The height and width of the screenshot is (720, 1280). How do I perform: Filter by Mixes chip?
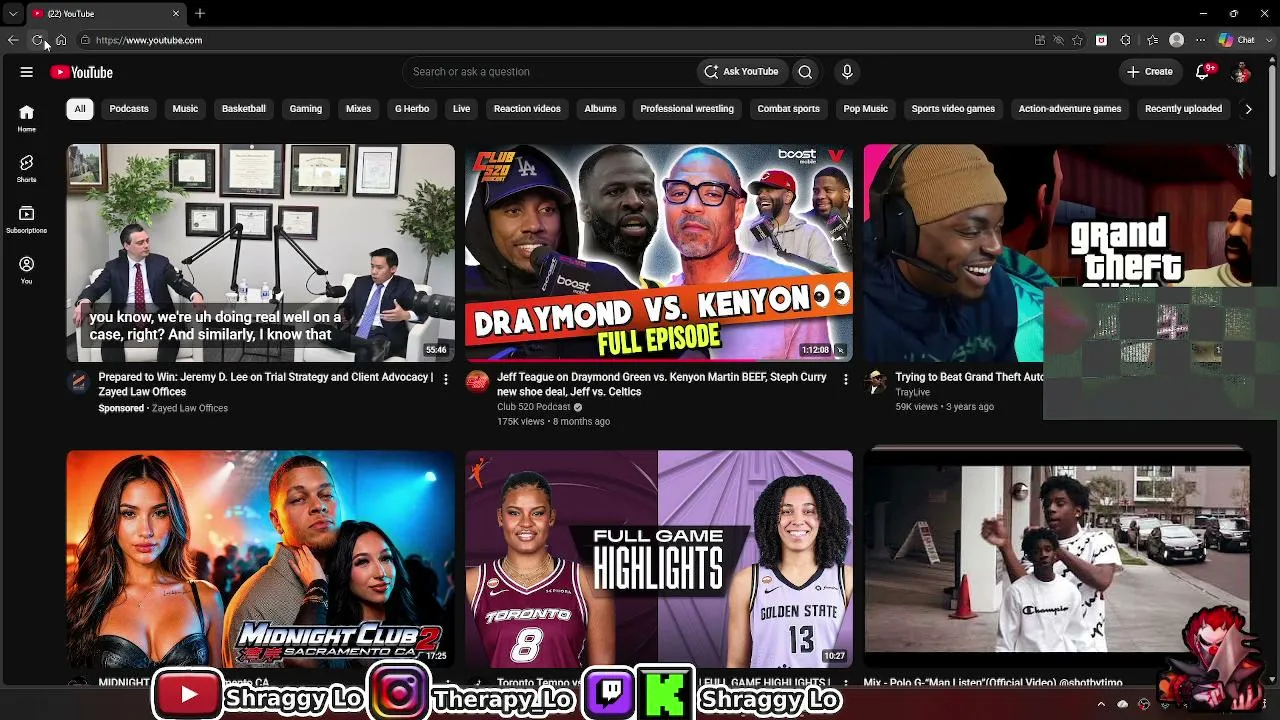coord(358,109)
